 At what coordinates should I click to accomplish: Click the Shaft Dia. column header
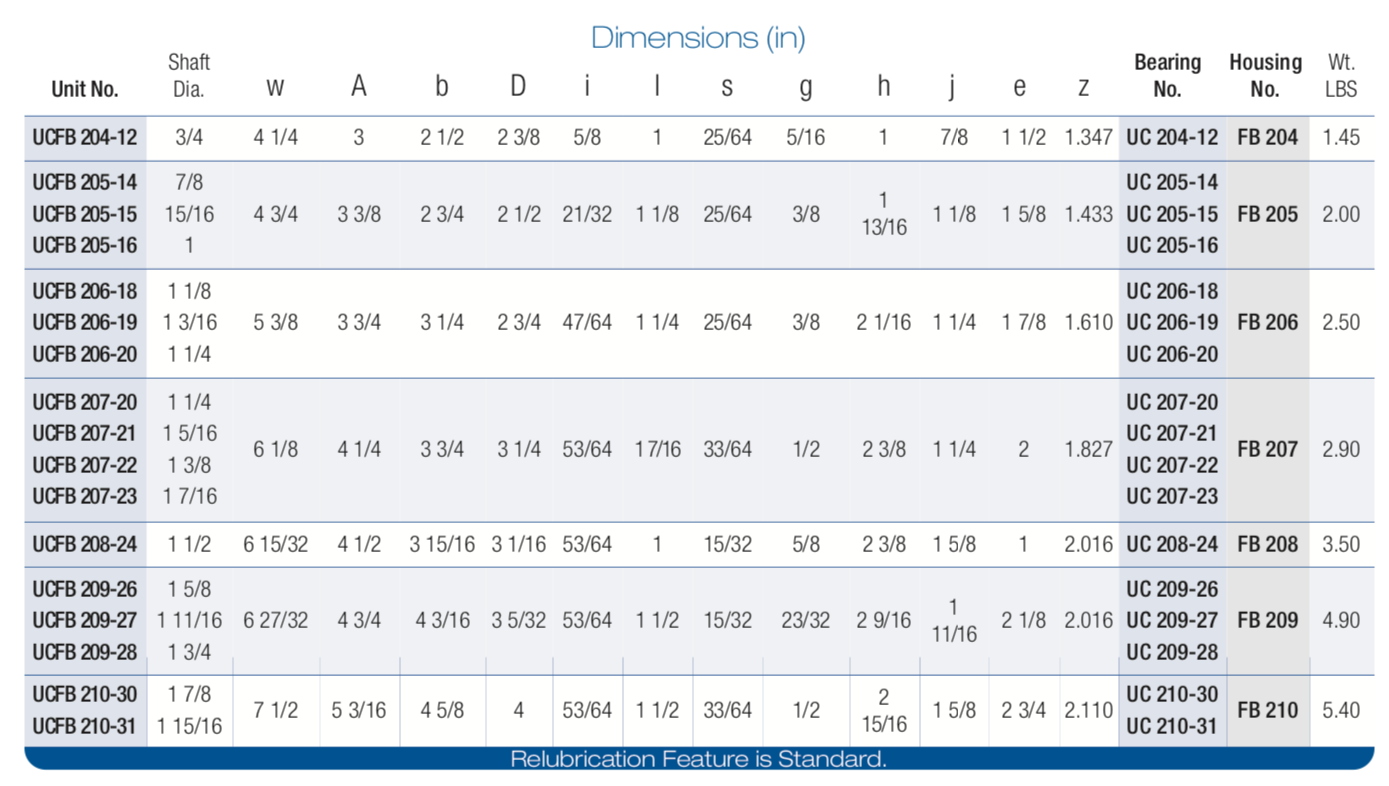coord(188,76)
